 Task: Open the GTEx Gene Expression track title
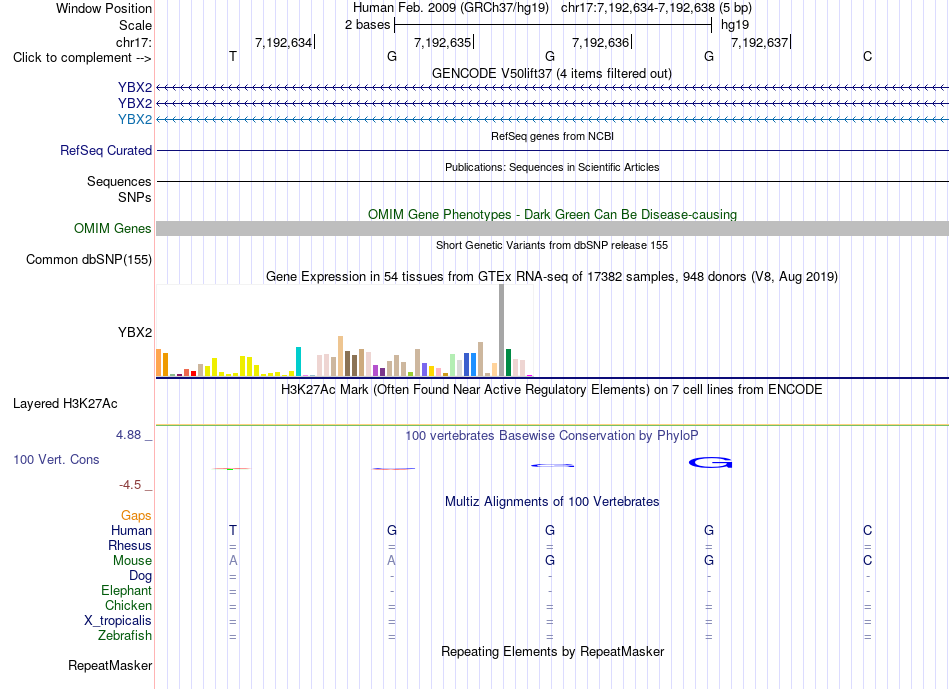click(x=552, y=276)
